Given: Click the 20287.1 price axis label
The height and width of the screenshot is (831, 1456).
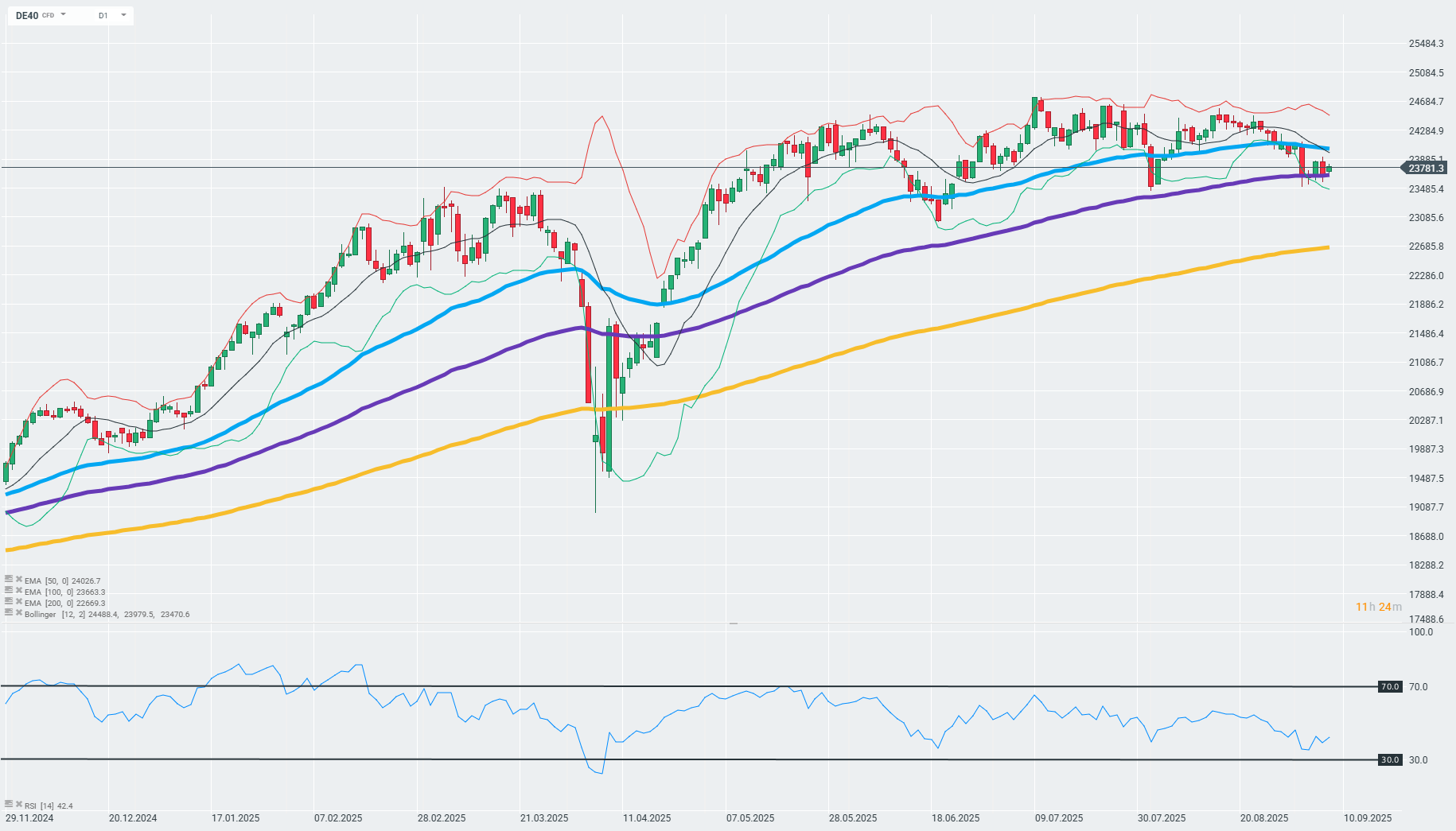Looking at the screenshot, I should tap(1426, 421).
